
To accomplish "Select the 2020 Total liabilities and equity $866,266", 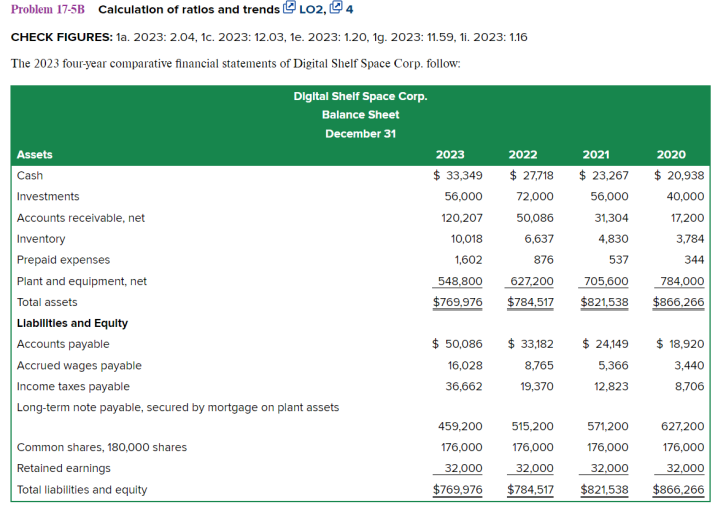I will 678,490.
